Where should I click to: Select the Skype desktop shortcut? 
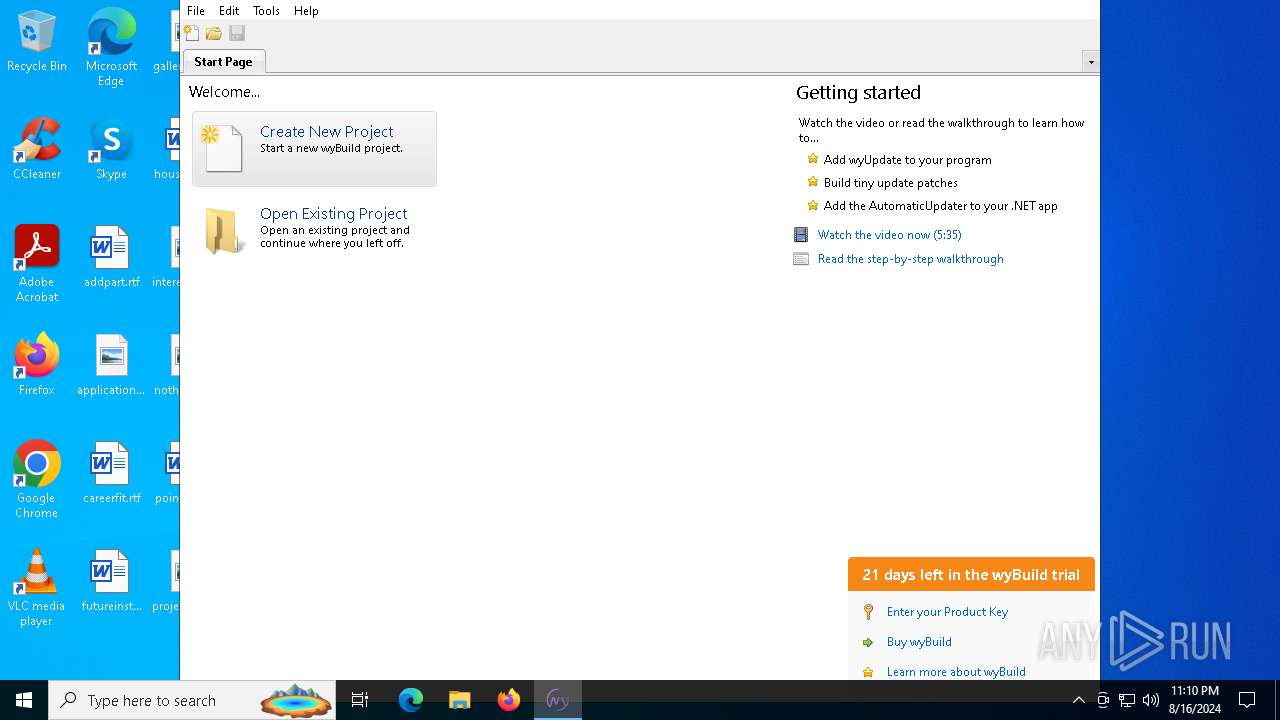(111, 149)
